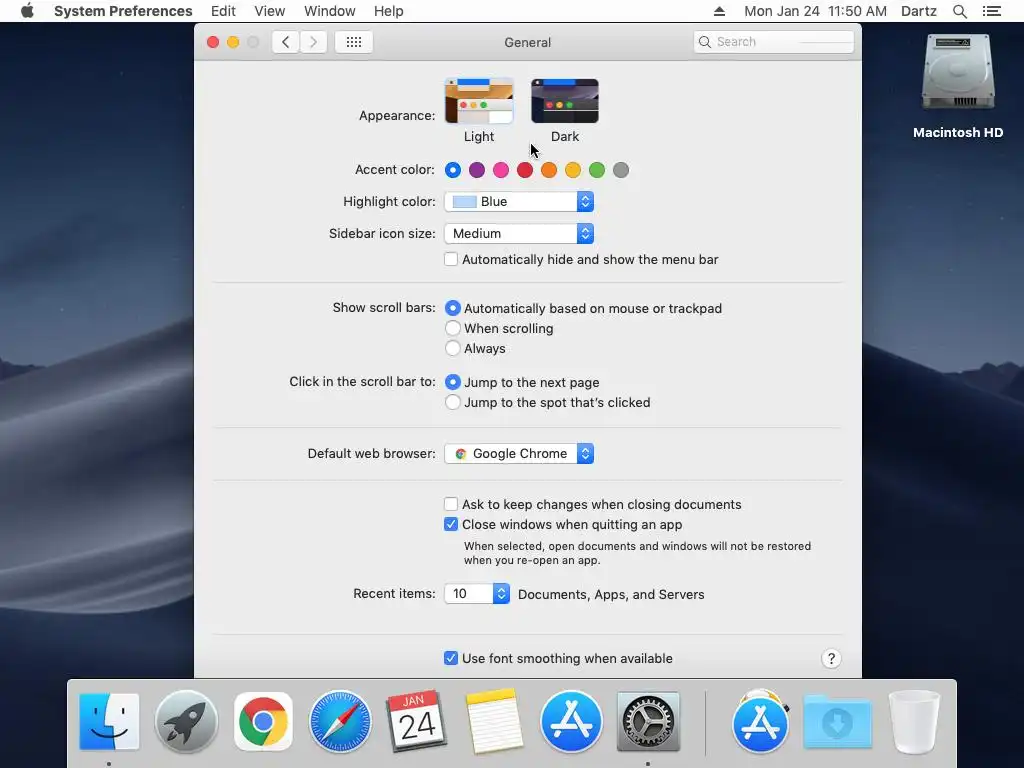Open help with the question mark button

831,658
